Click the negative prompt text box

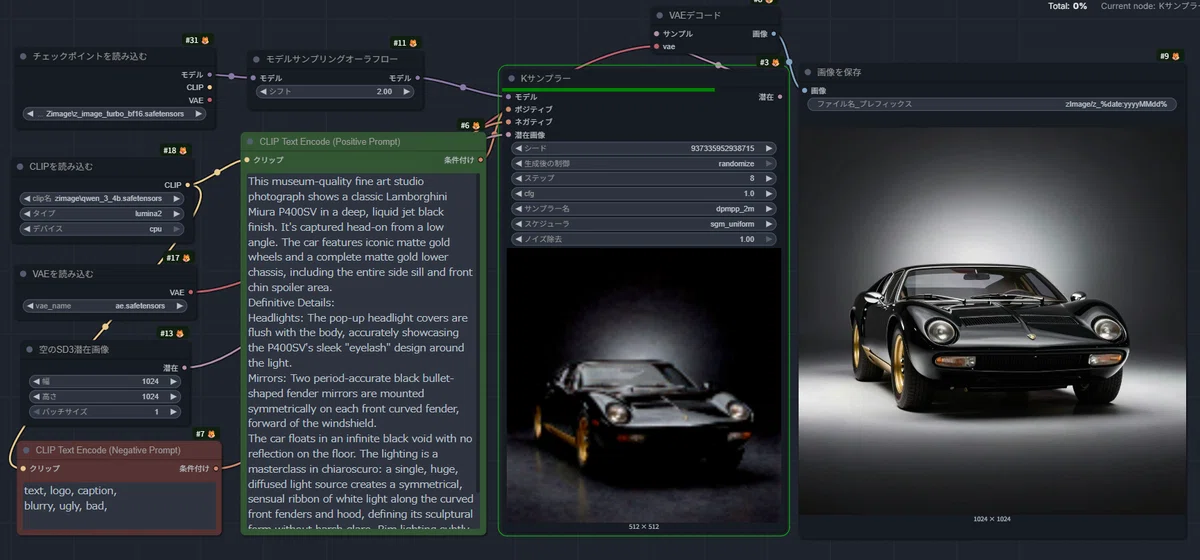tap(119, 505)
